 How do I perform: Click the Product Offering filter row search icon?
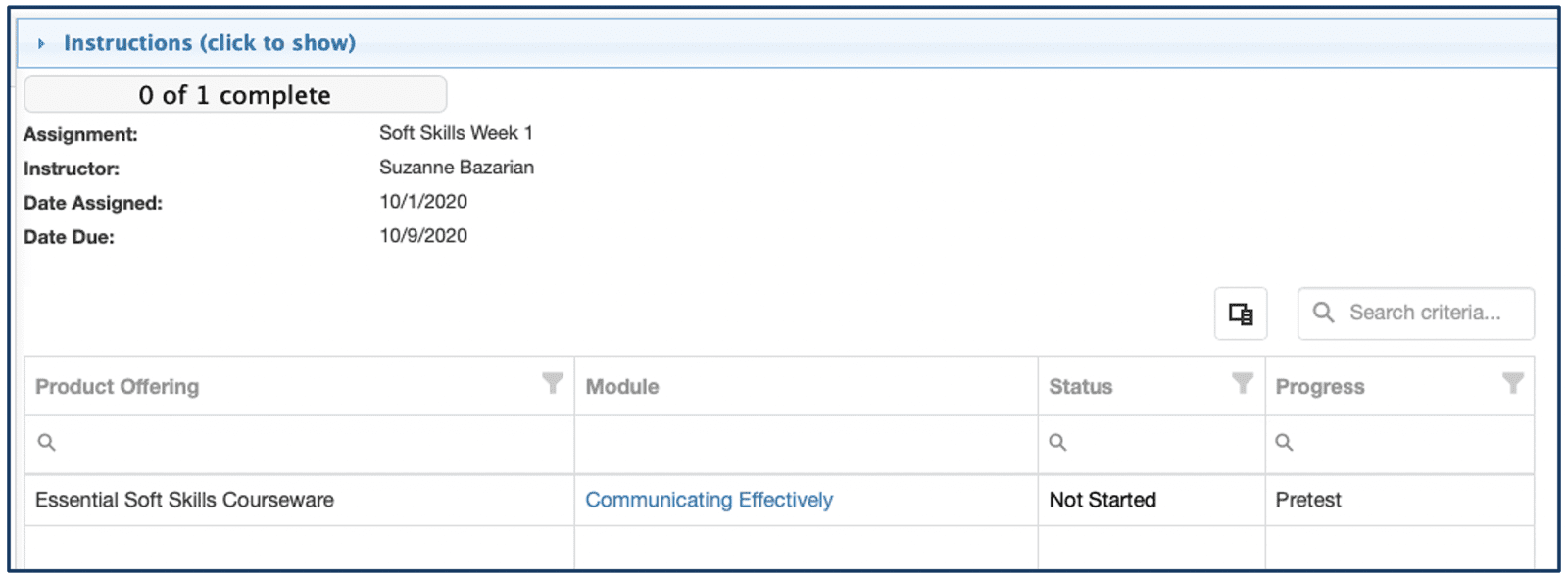[46, 443]
